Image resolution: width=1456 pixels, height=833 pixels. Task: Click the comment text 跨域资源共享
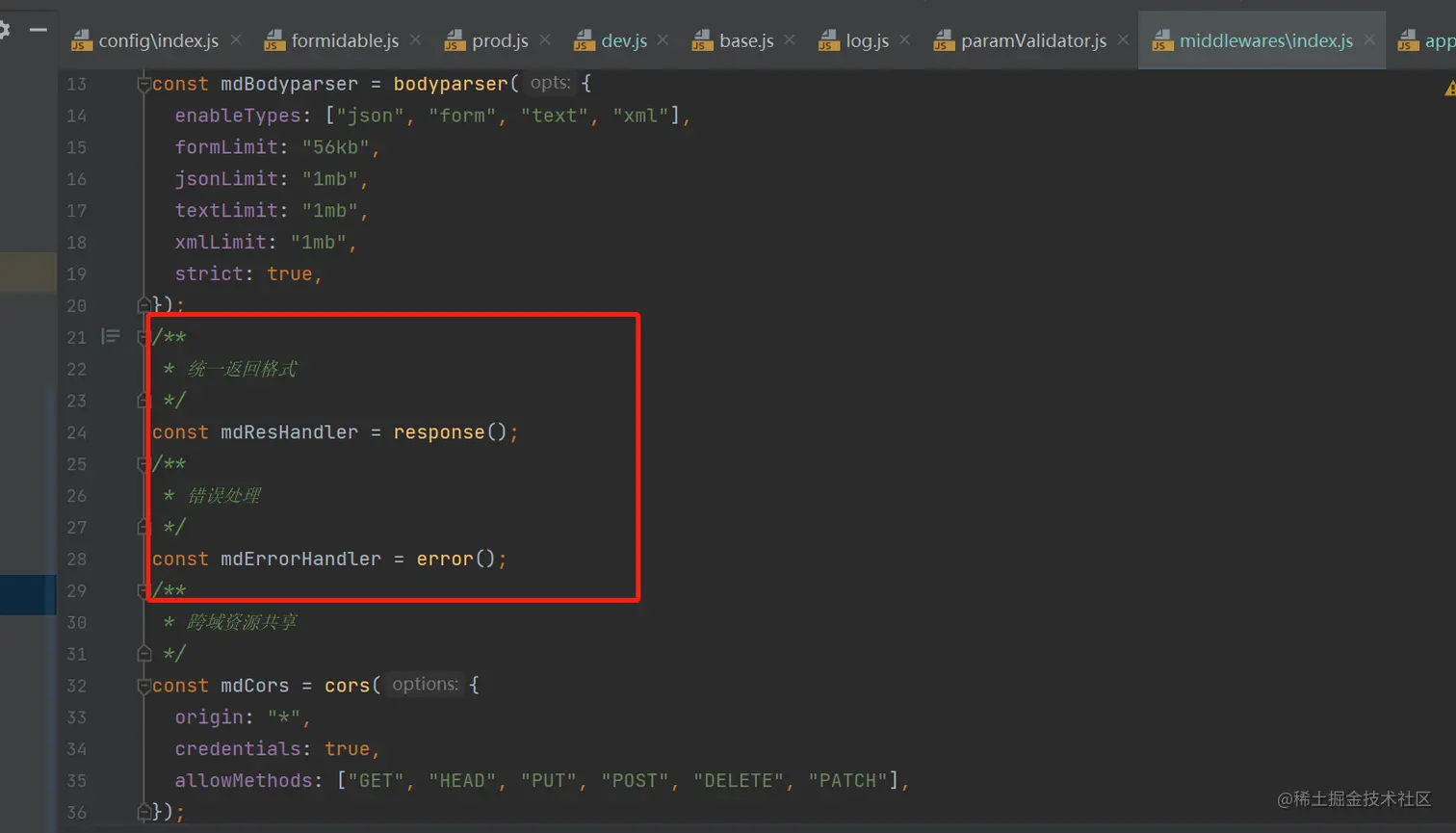click(242, 623)
